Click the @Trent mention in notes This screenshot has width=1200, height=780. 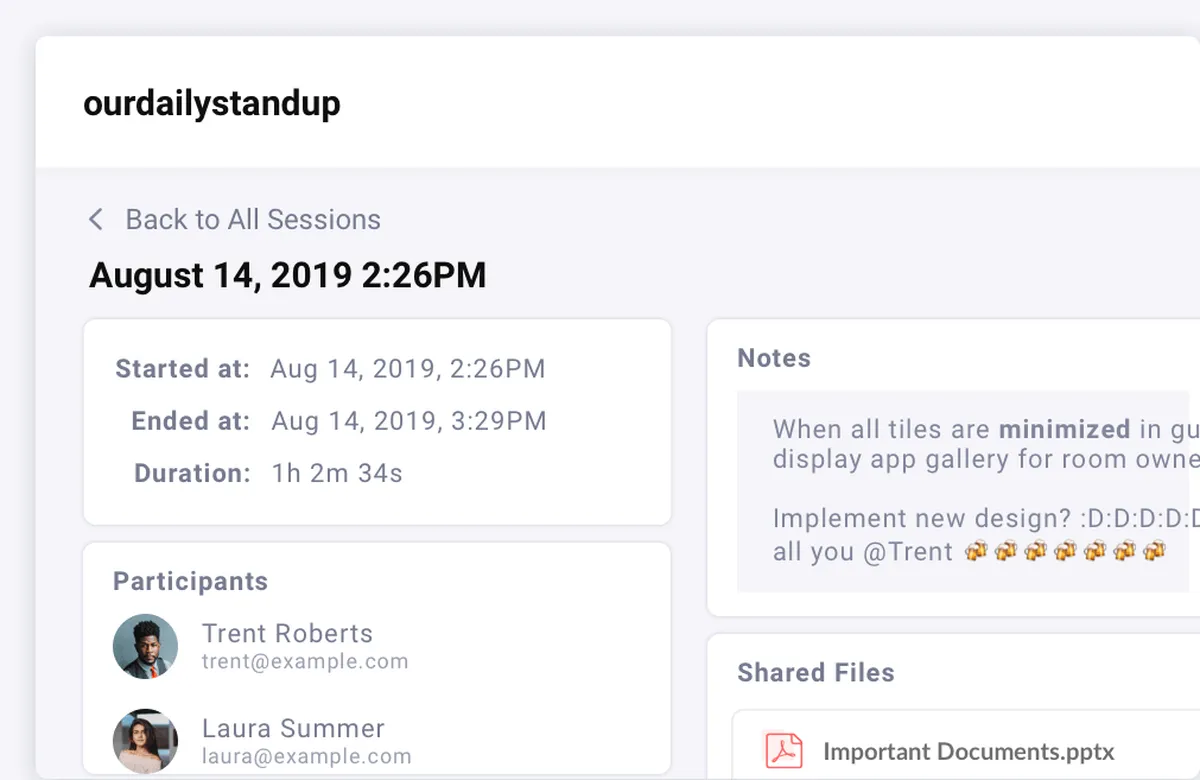(908, 551)
